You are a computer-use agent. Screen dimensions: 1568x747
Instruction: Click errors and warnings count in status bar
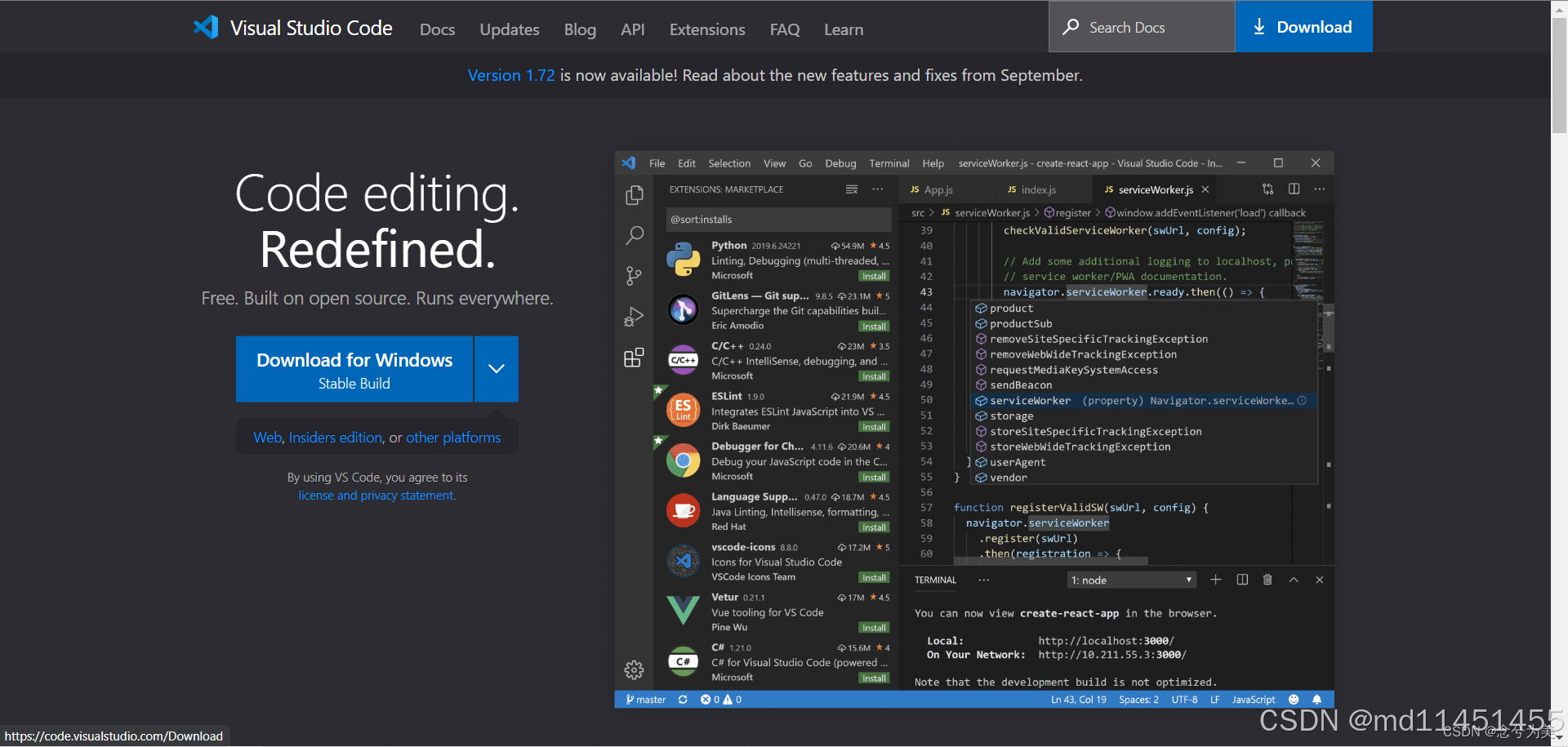pos(721,700)
